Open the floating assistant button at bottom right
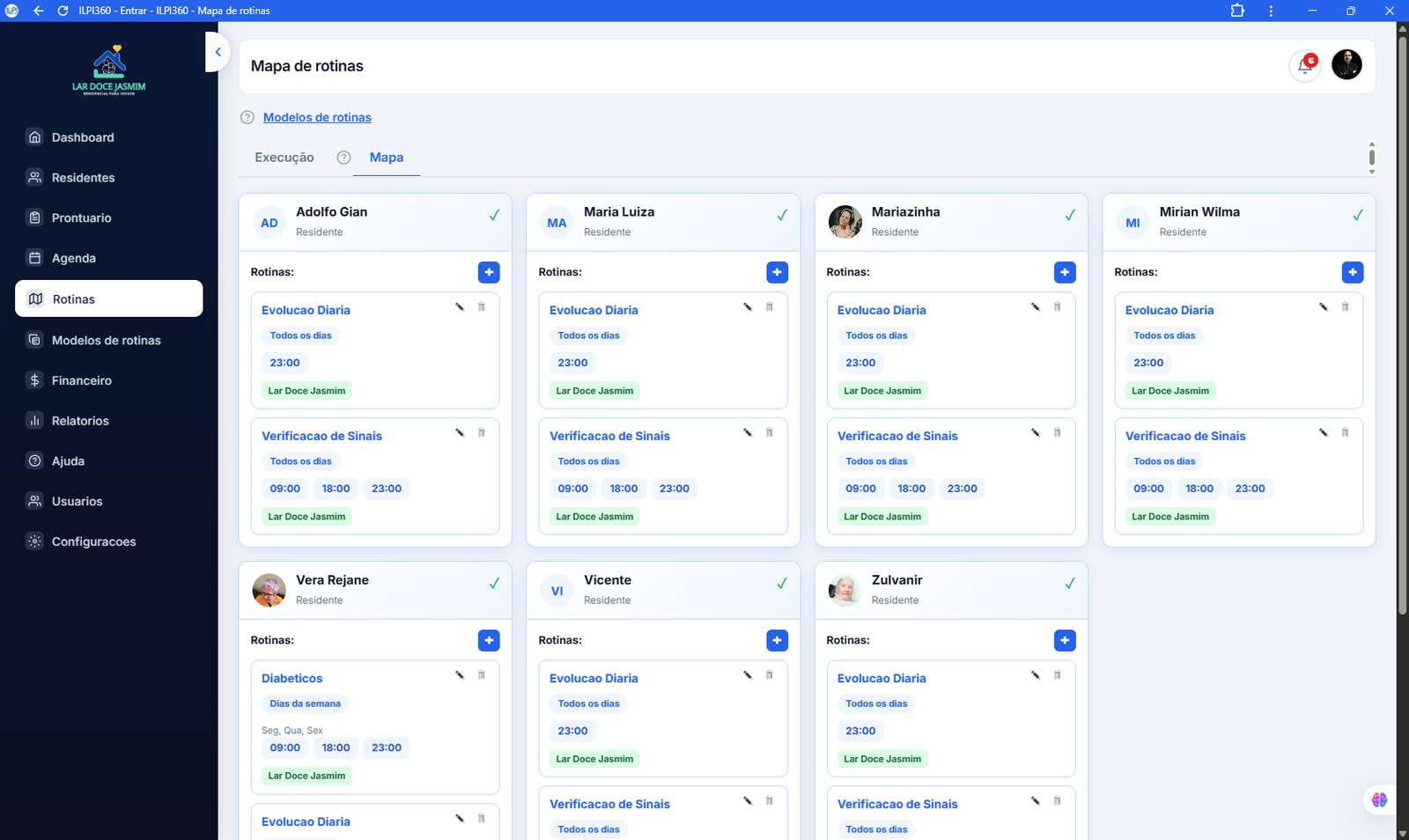 (x=1379, y=799)
